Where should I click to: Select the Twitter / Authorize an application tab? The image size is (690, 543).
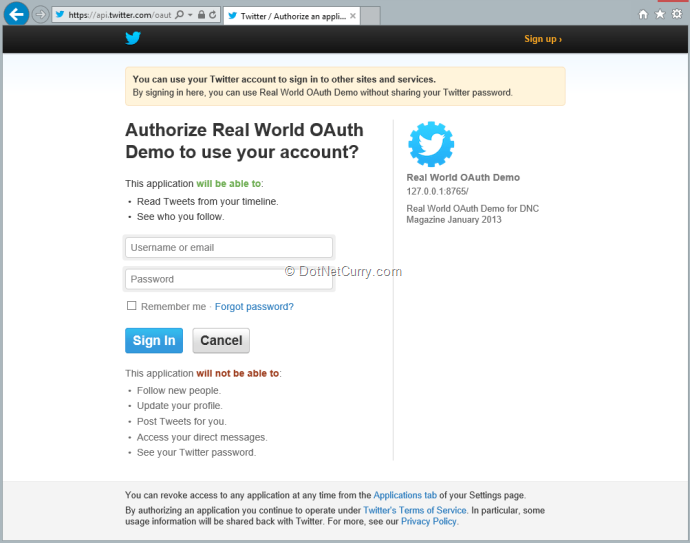[x=292, y=16]
